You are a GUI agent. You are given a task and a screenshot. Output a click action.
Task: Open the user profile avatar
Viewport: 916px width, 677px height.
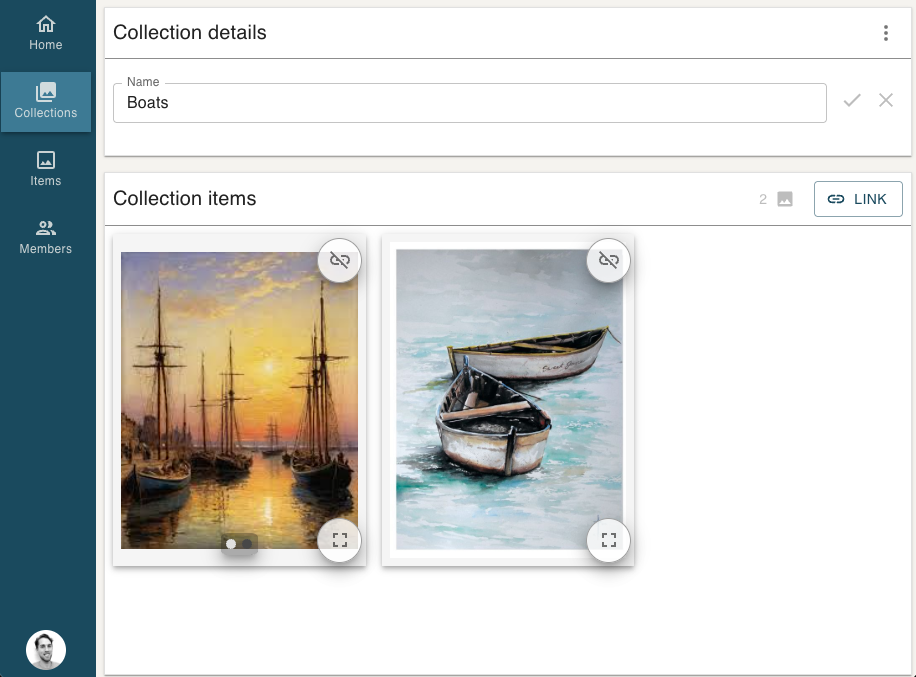(46, 650)
